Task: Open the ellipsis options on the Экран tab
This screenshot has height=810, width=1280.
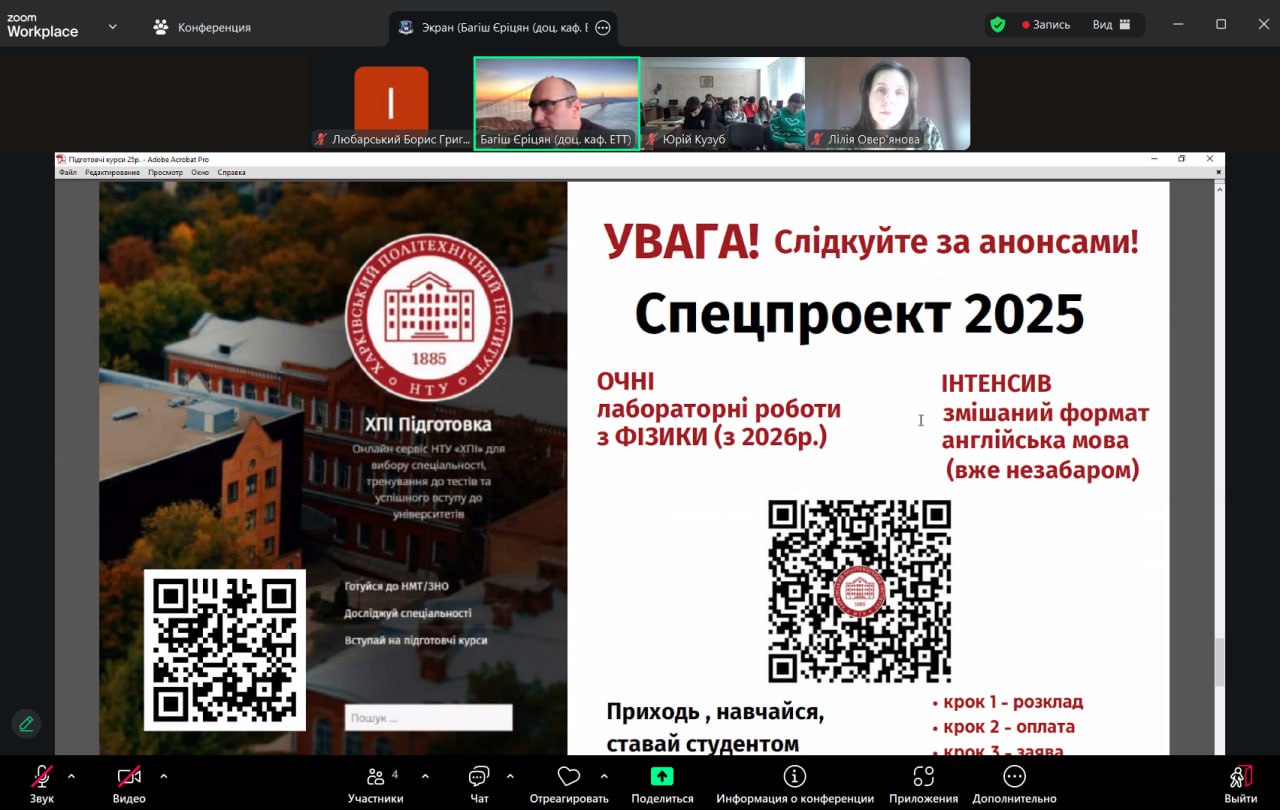Action: click(x=602, y=28)
